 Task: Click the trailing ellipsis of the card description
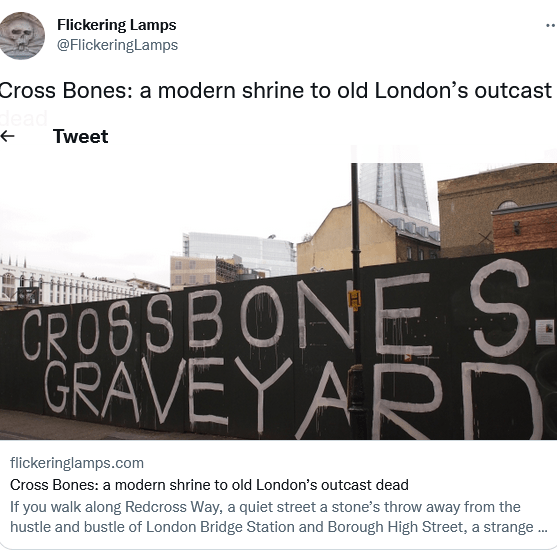click(x=543, y=529)
